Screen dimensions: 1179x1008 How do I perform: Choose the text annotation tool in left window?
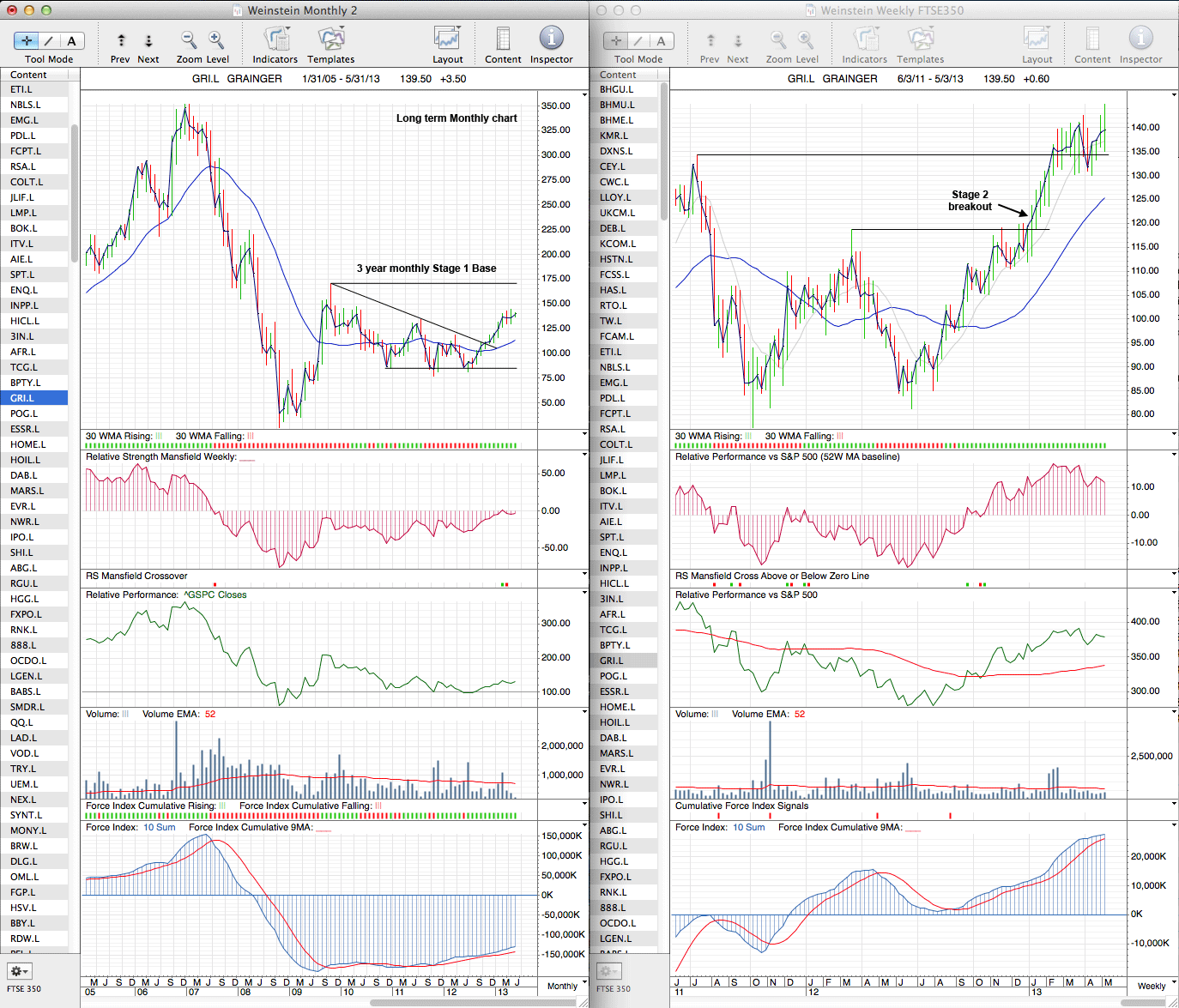72,40
